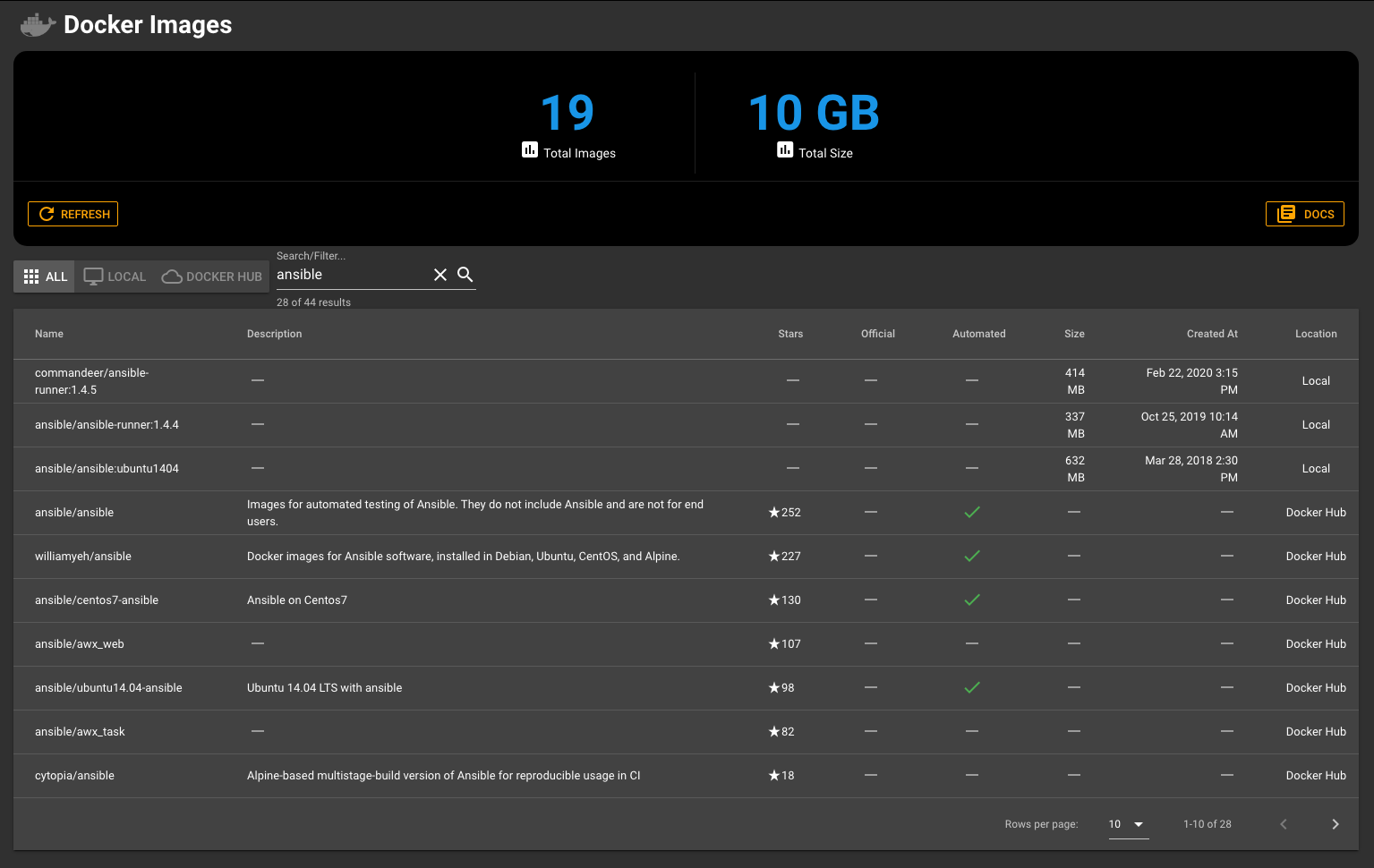Screen dimensions: 1374x868
Task: Select the commandeer/ansible-runner:1.4.5 row name
Action: 92,381
